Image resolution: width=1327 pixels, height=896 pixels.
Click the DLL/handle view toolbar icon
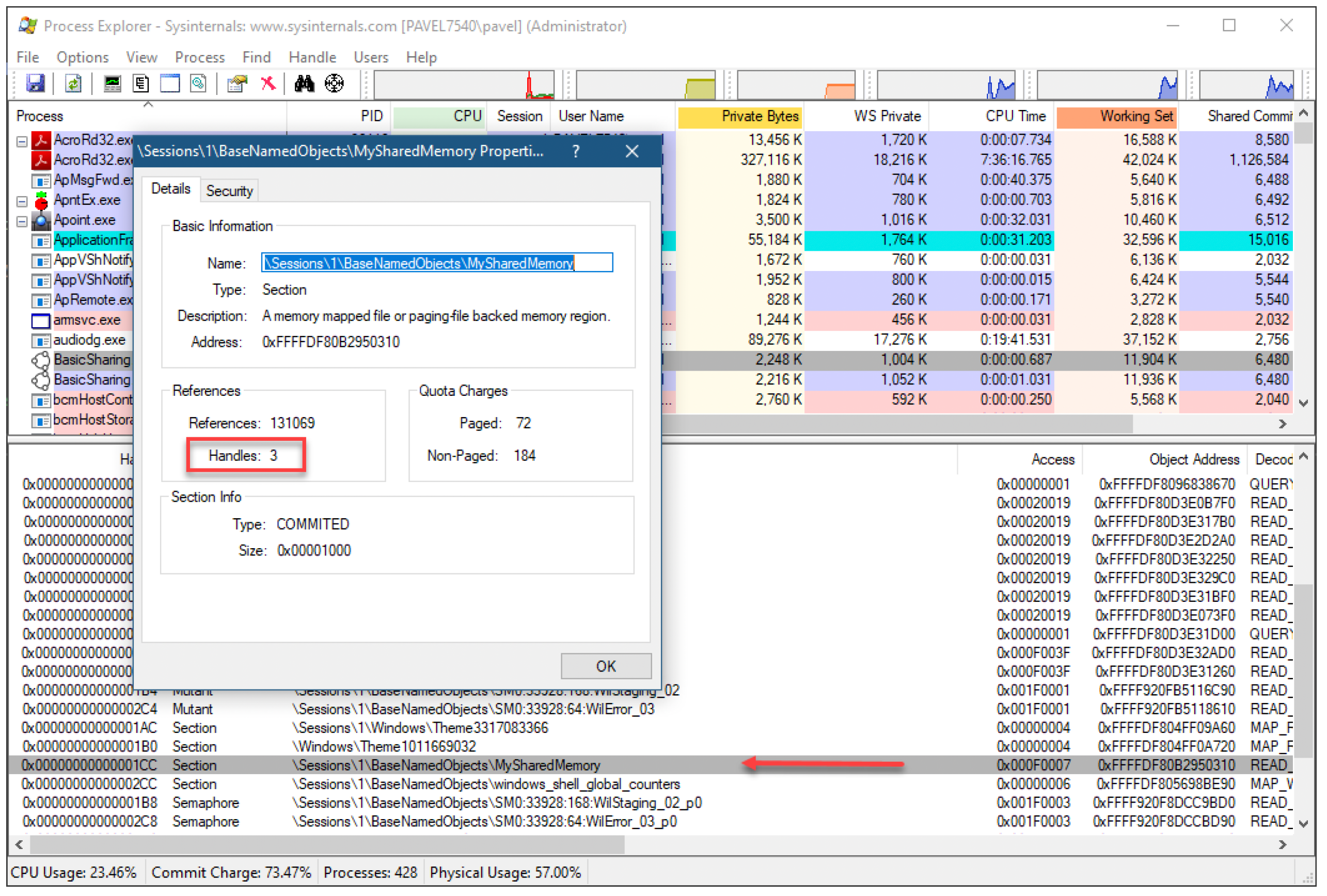click(198, 84)
